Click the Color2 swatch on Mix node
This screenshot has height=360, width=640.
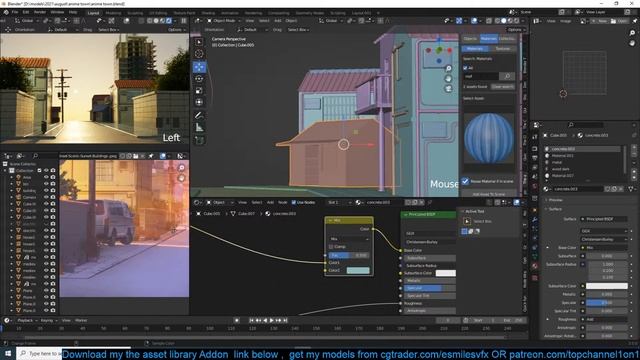point(358,270)
